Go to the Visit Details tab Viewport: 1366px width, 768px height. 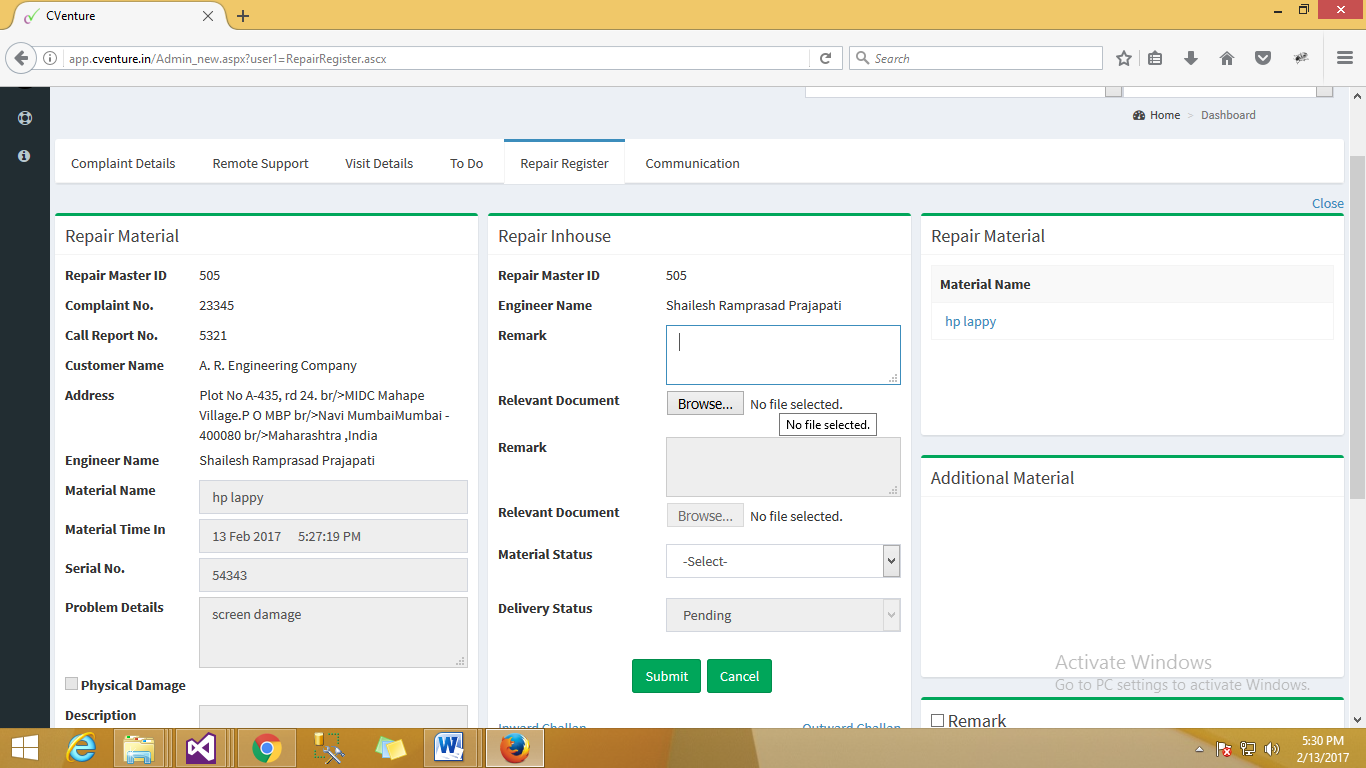click(379, 163)
